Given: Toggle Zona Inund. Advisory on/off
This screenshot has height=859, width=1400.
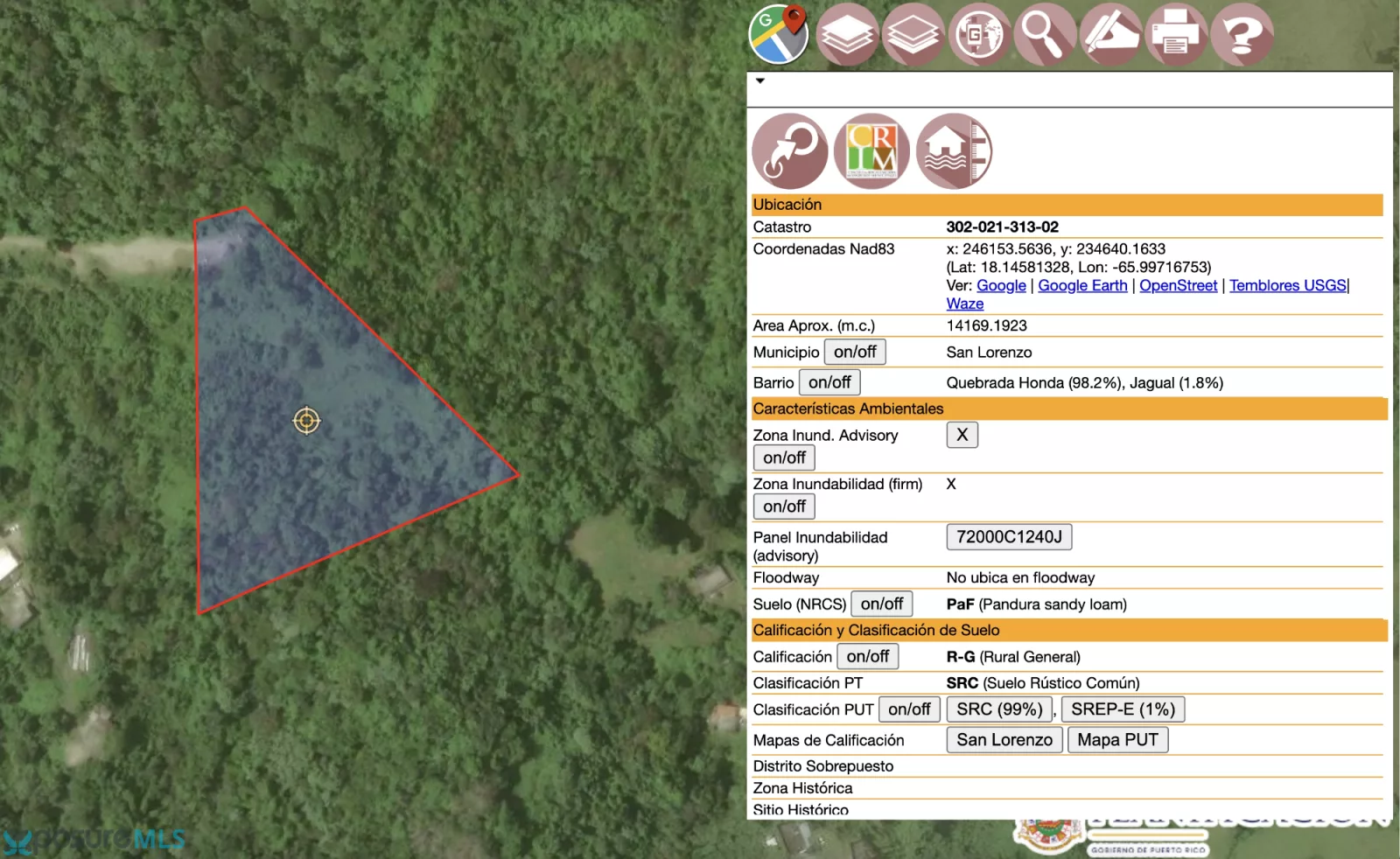Looking at the screenshot, I should pyautogui.click(x=784, y=457).
